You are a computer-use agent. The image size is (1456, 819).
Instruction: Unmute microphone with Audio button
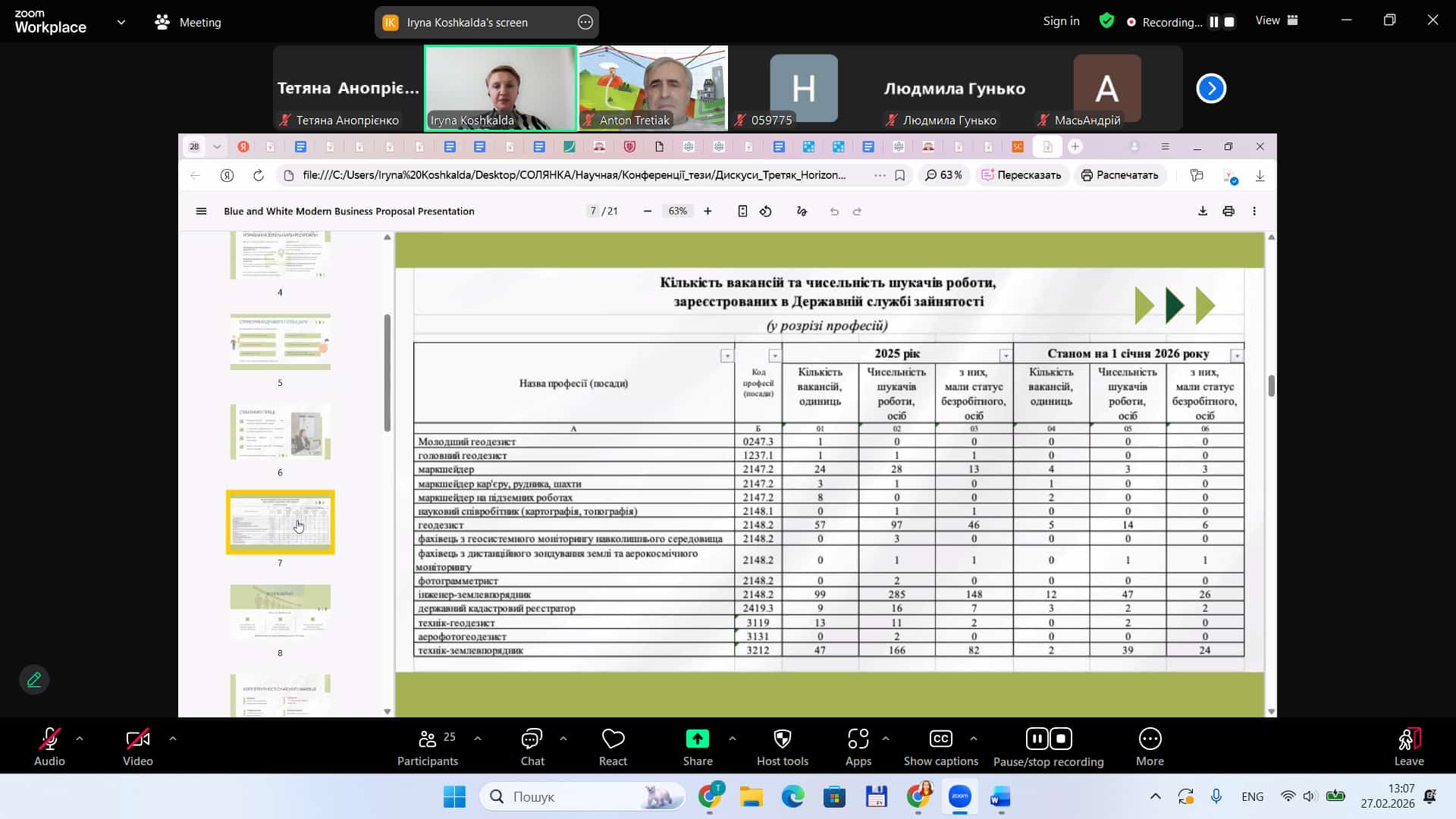click(x=49, y=739)
